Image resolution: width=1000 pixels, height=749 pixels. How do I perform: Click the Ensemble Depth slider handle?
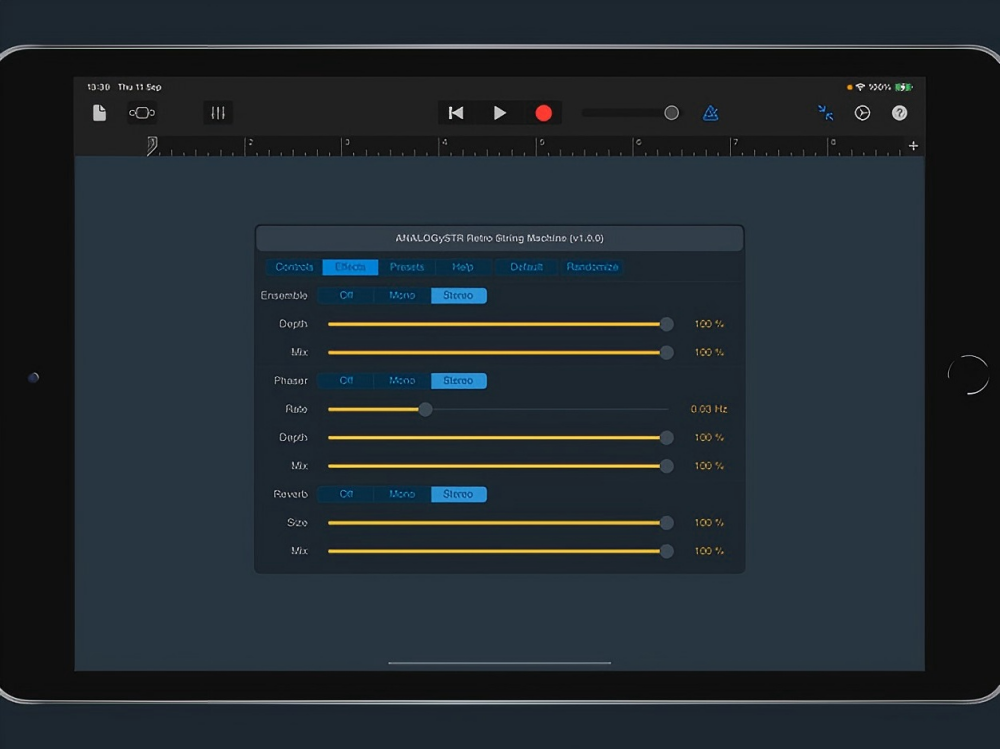point(666,324)
